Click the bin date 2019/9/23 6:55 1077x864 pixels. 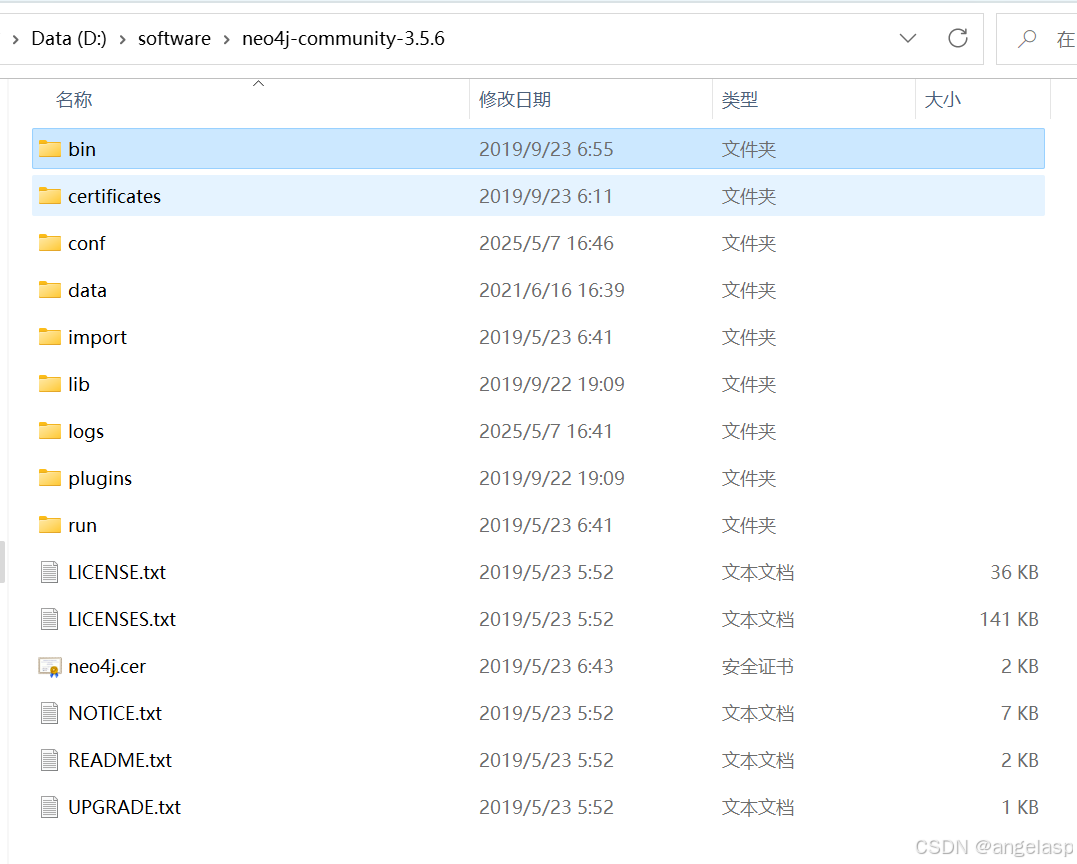[546, 149]
